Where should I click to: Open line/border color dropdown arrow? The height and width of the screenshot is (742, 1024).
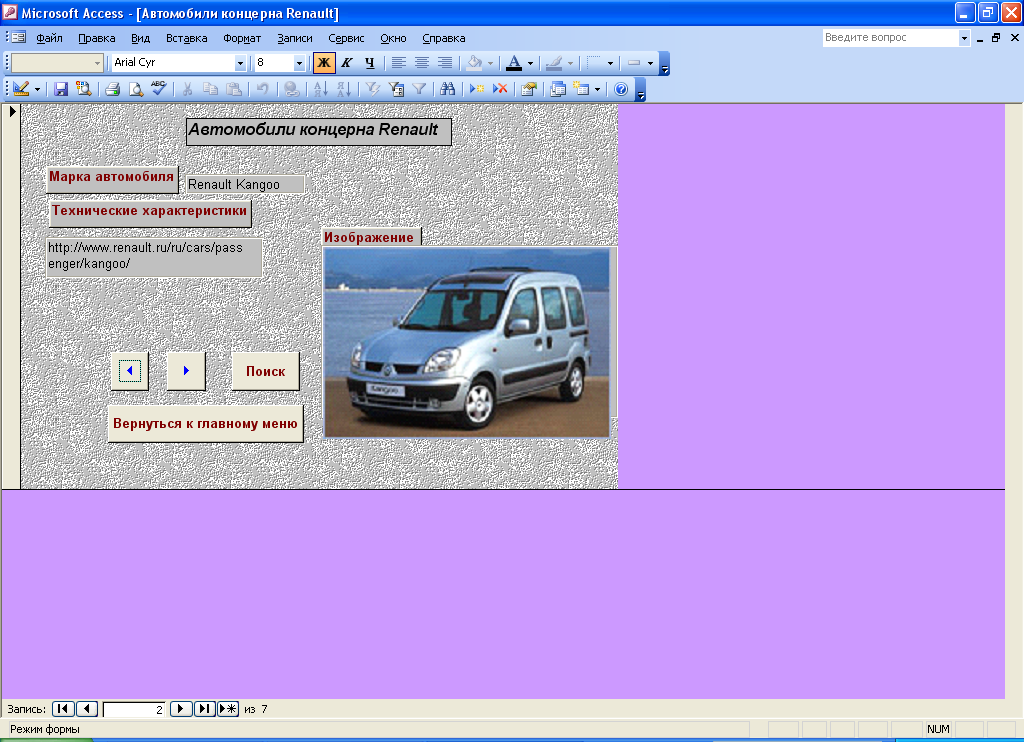tap(570, 63)
